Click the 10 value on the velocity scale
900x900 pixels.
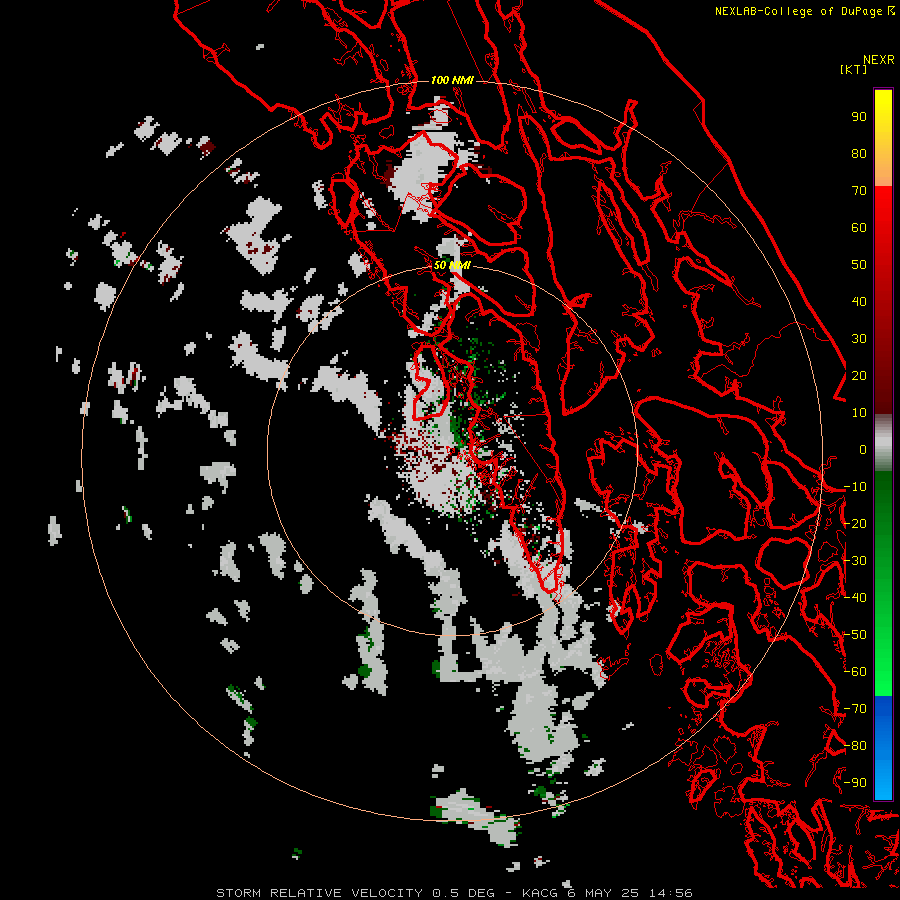coord(859,413)
